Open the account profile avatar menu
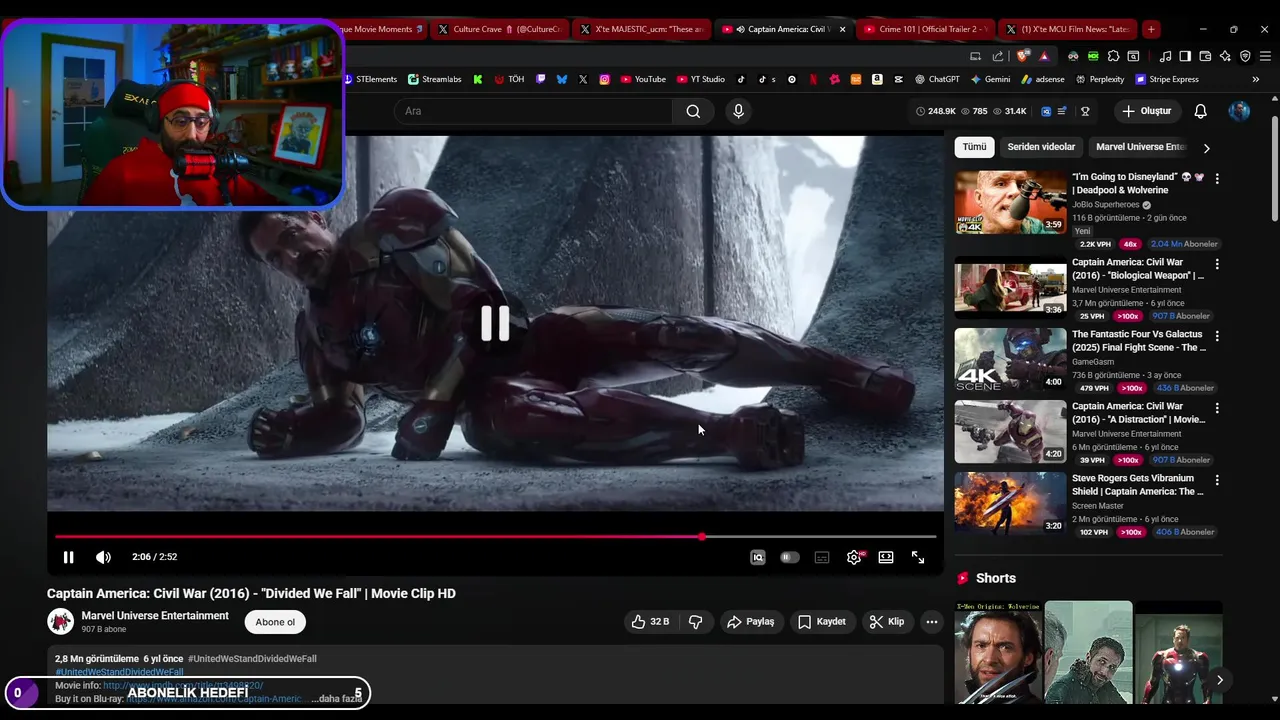The image size is (1280, 720). click(1239, 111)
